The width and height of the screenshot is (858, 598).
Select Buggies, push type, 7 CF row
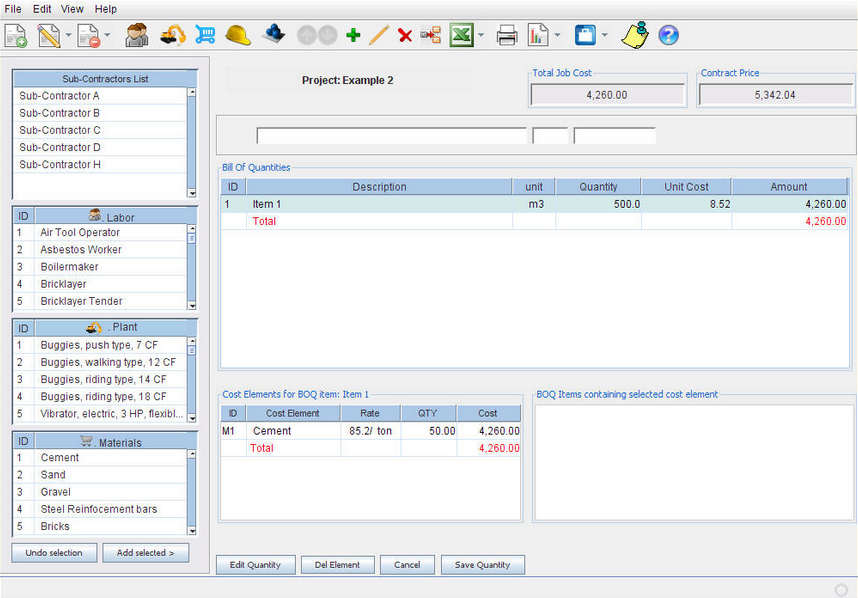[100, 345]
